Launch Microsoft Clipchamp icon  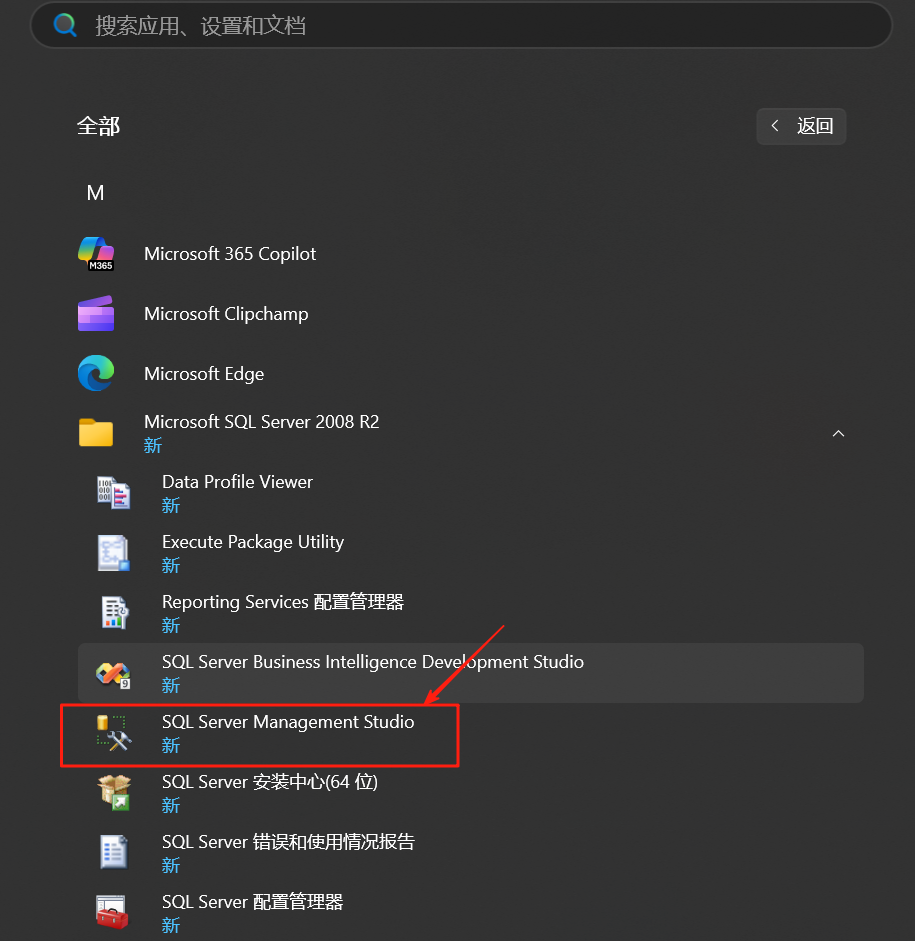click(x=96, y=313)
